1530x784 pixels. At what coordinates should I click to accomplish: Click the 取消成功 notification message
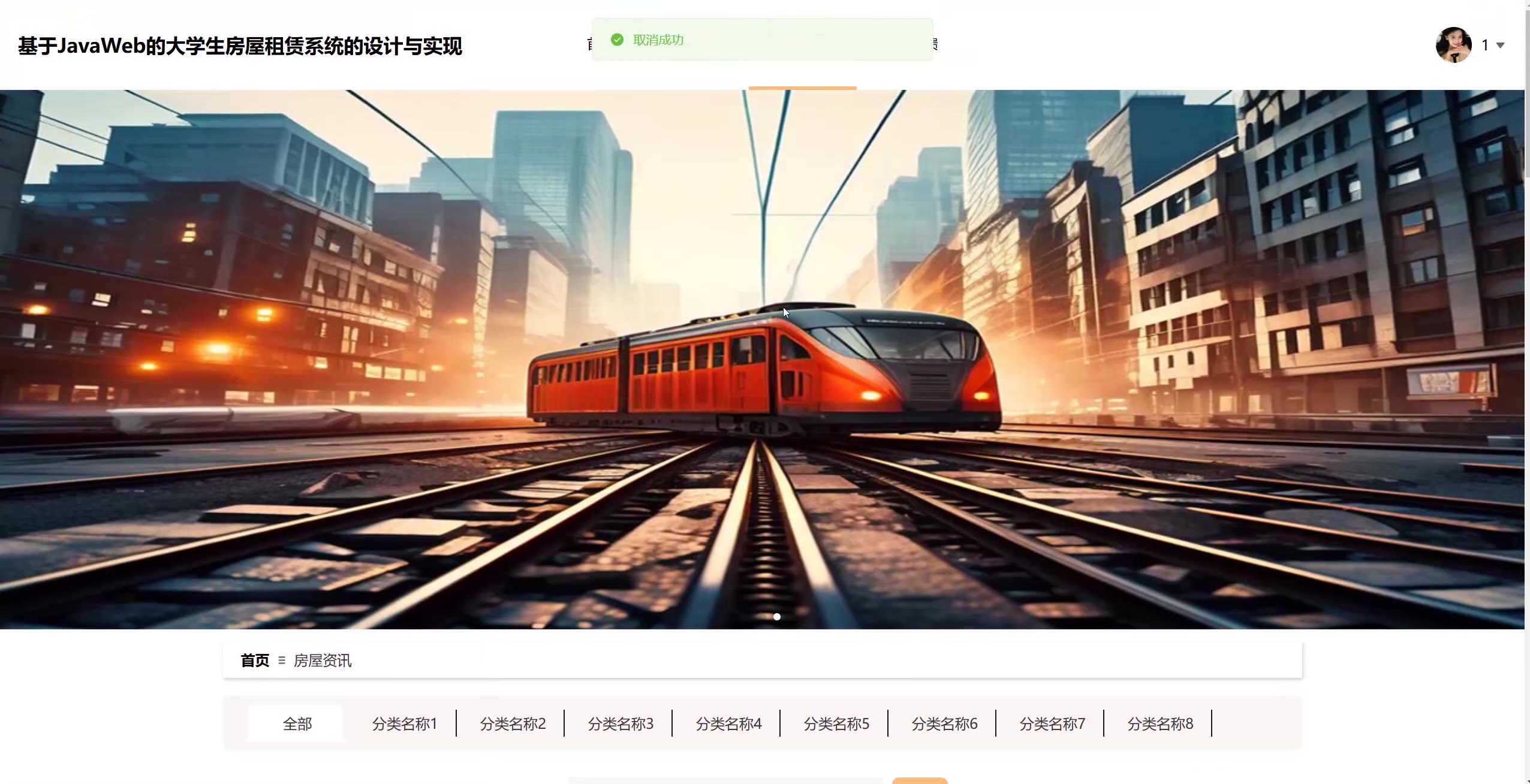[x=658, y=40]
